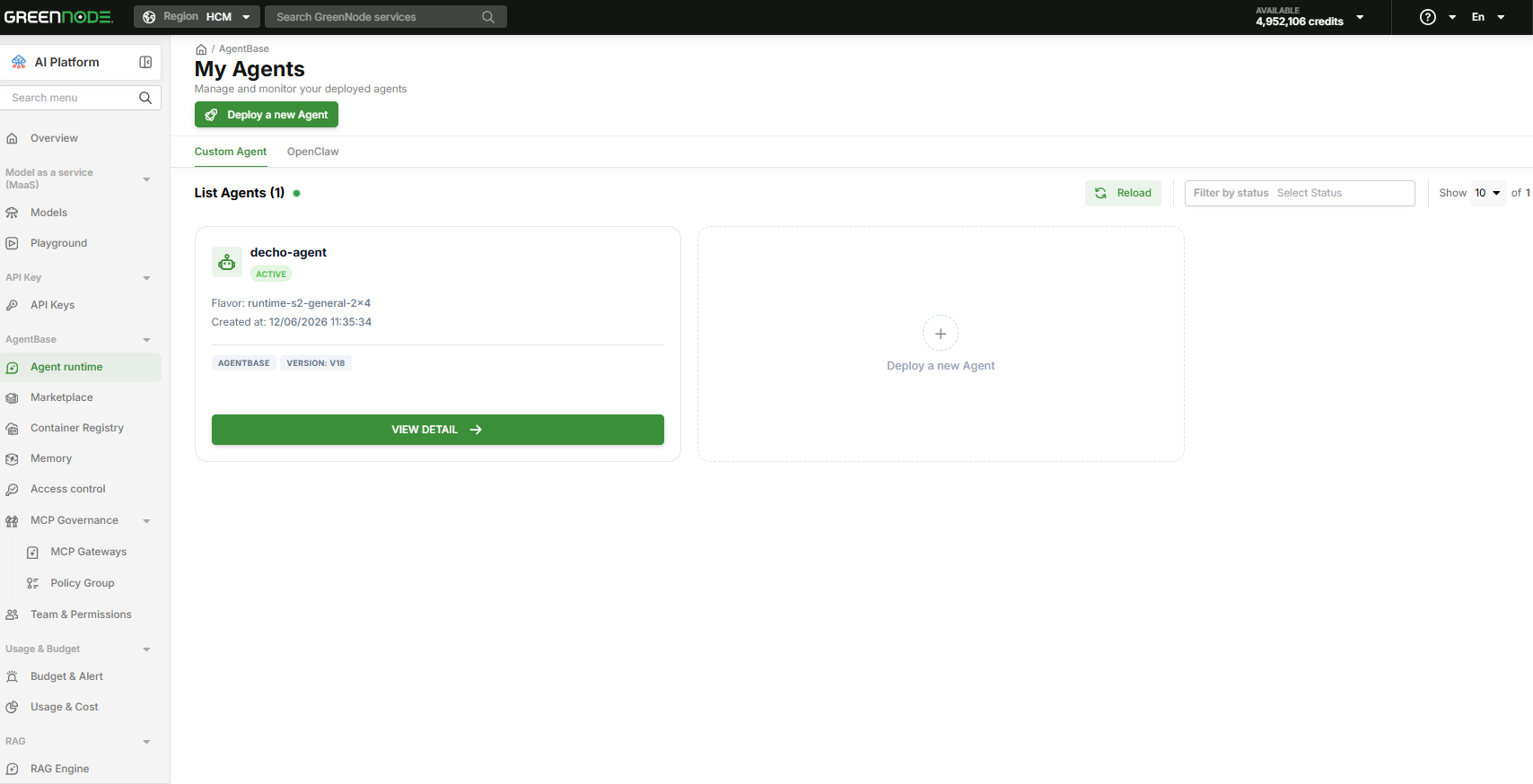Open the Filter by status dropdown

1300,193
